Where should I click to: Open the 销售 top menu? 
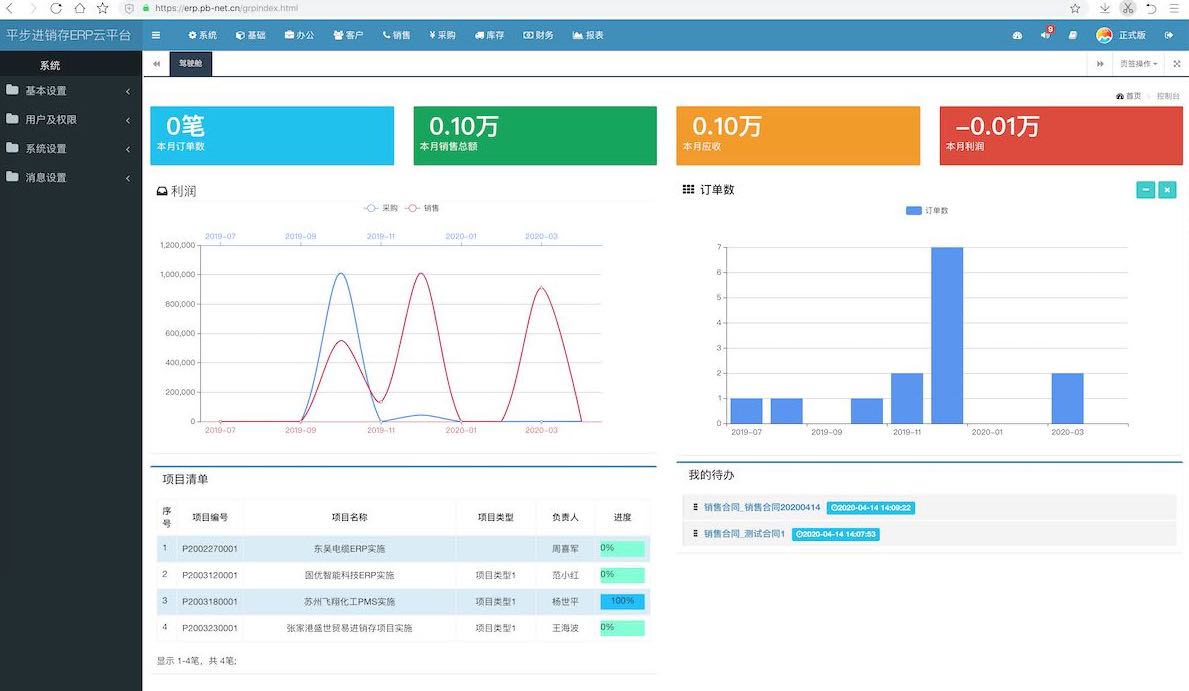396,35
